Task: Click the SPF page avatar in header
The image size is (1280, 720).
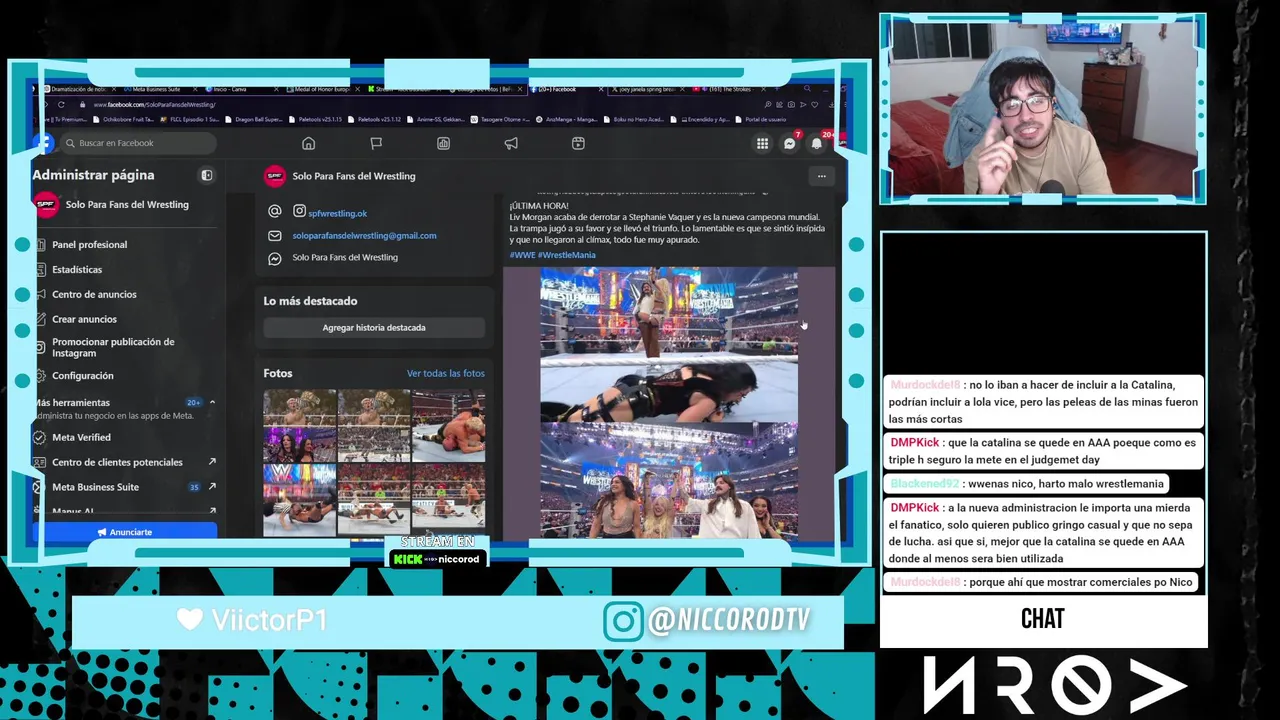Action: 274,176
